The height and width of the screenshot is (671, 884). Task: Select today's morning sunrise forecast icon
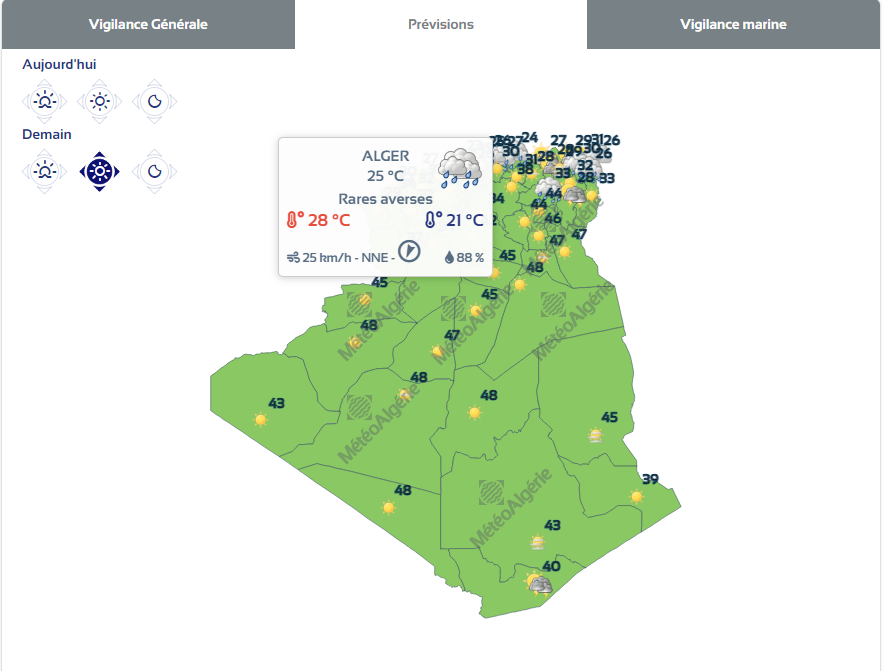tap(44, 101)
